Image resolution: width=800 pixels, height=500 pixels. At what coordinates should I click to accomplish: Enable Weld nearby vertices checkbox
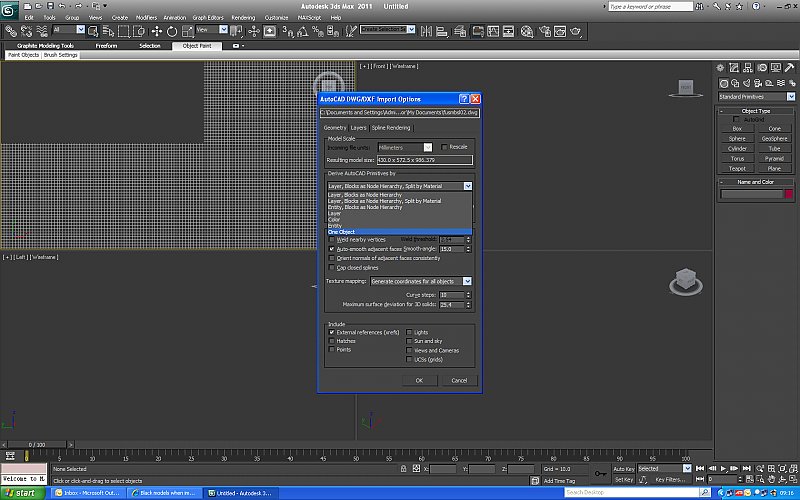(x=332, y=239)
